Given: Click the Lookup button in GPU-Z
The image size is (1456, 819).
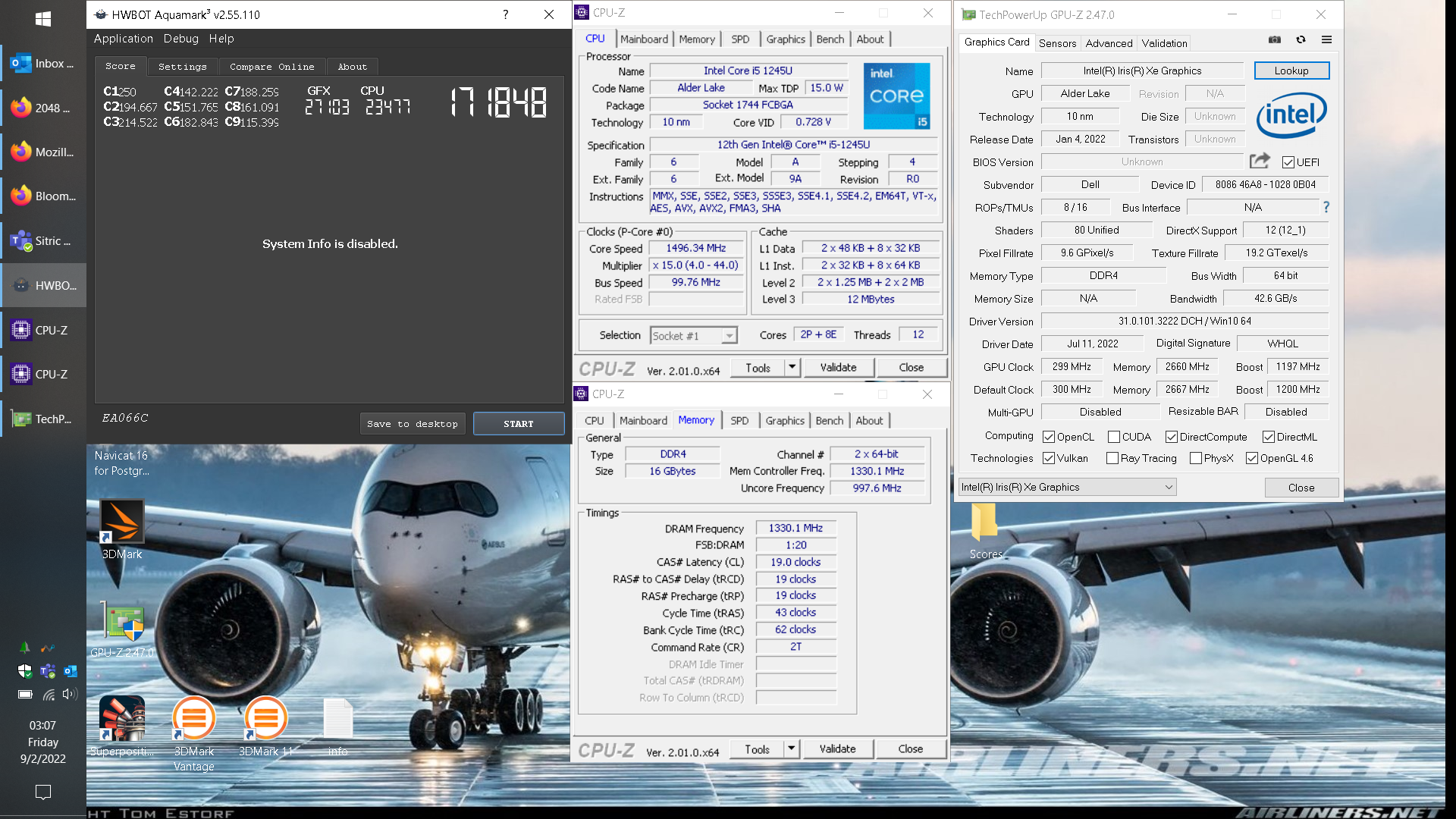Looking at the screenshot, I should point(1291,71).
